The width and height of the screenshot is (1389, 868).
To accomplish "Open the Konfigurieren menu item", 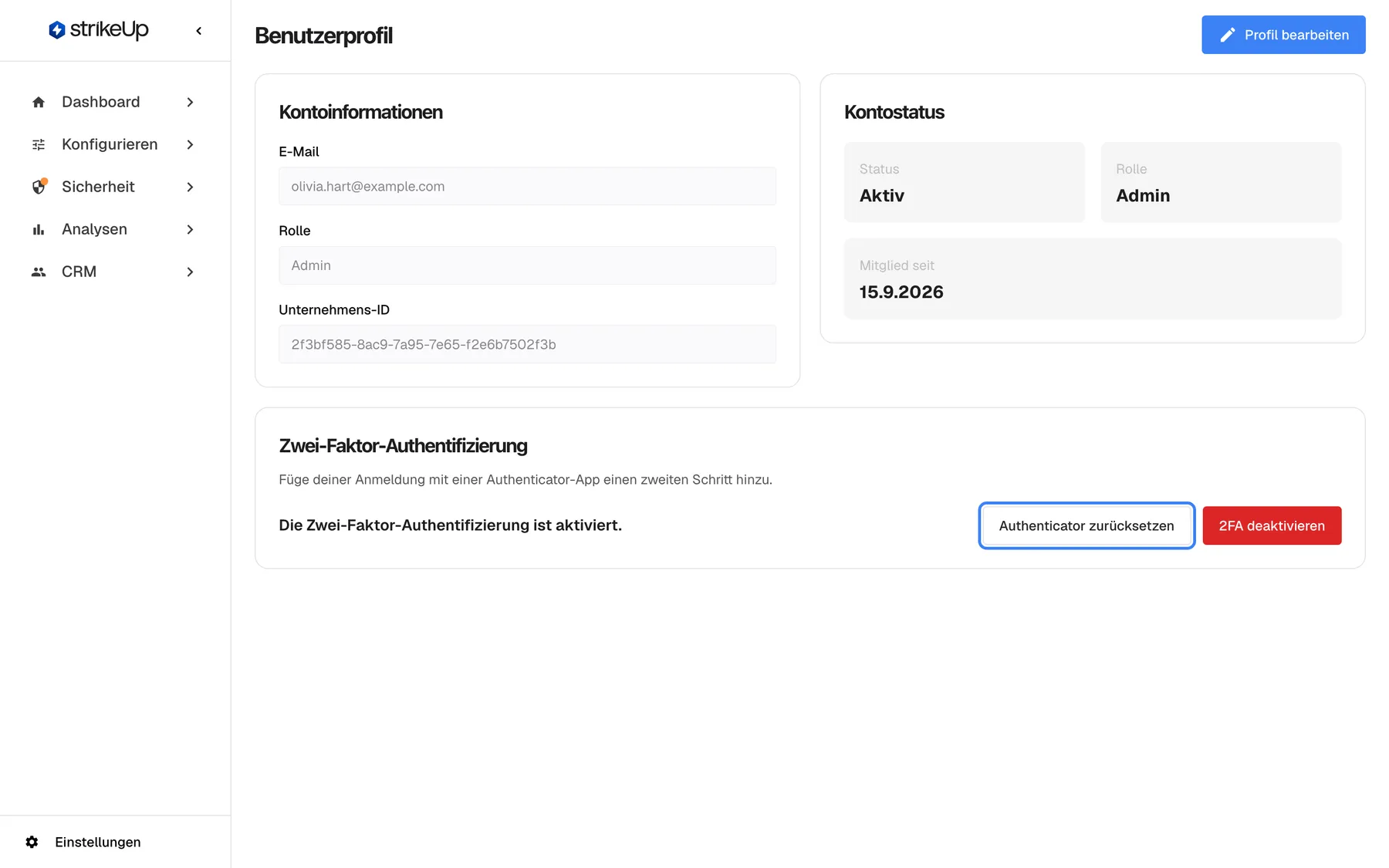I will 114,144.
